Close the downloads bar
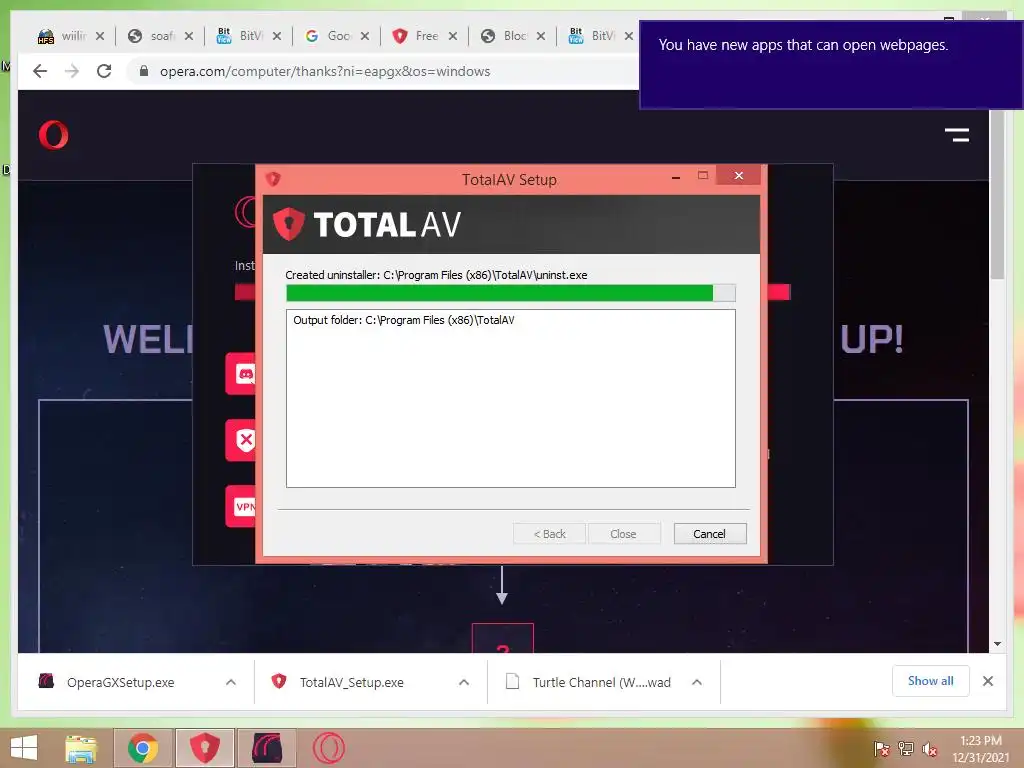The height and width of the screenshot is (768, 1024). point(988,681)
